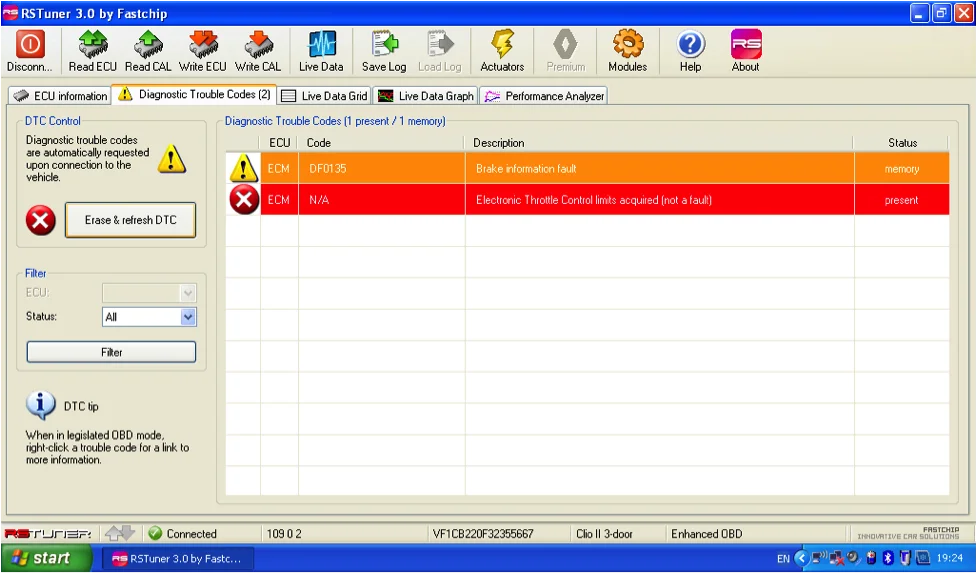Click the Code column header

pos(381,143)
